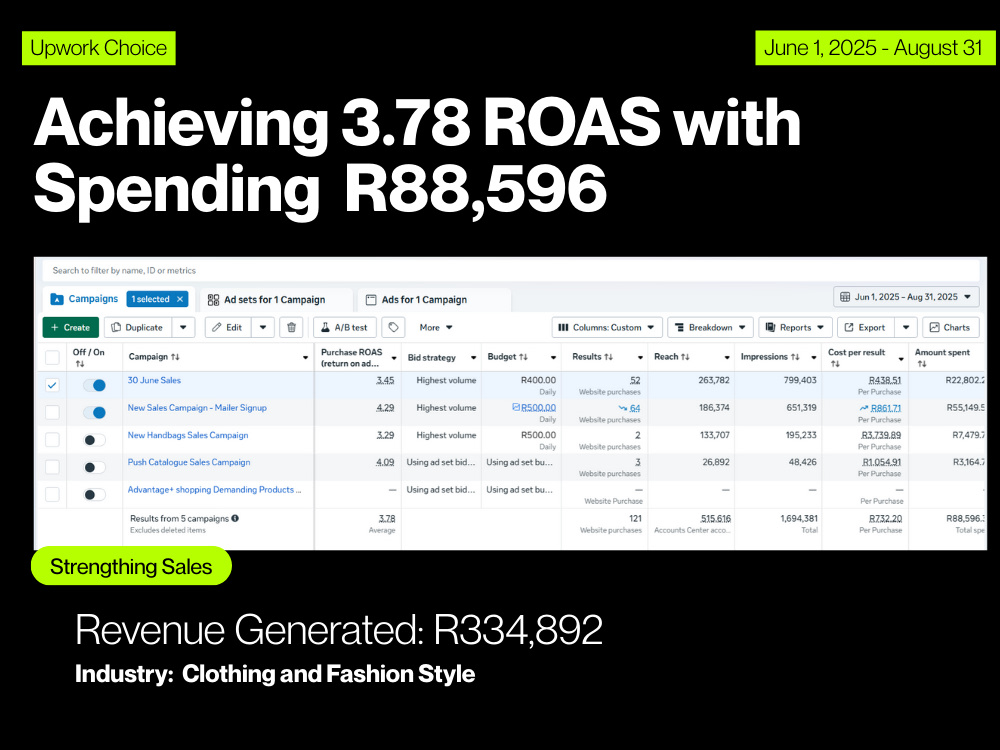The image size is (1000, 750).
Task: Open the Breakdown dropdown
Action: coord(710,327)
